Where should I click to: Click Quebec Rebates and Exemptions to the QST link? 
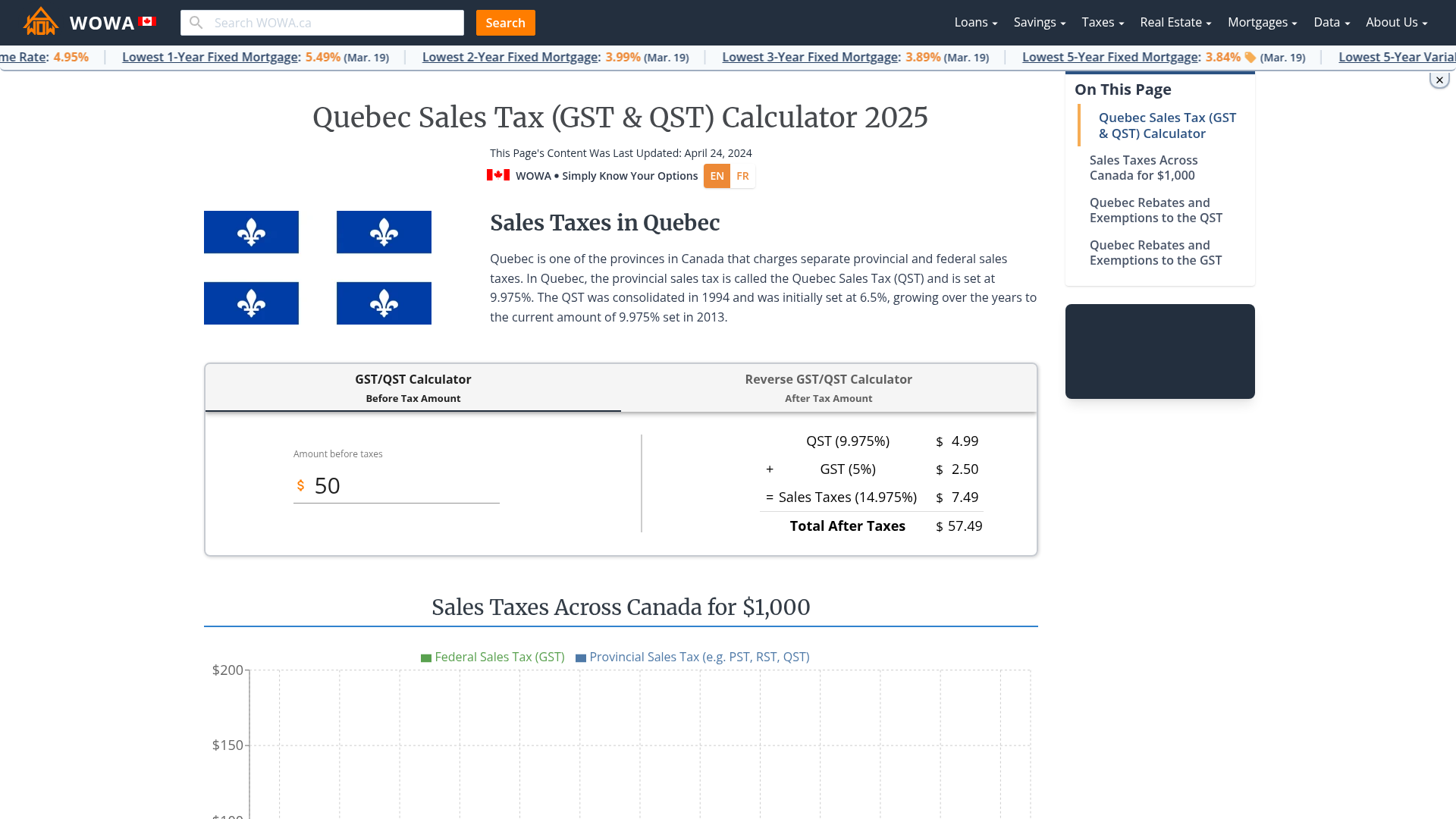point(1156,210)
